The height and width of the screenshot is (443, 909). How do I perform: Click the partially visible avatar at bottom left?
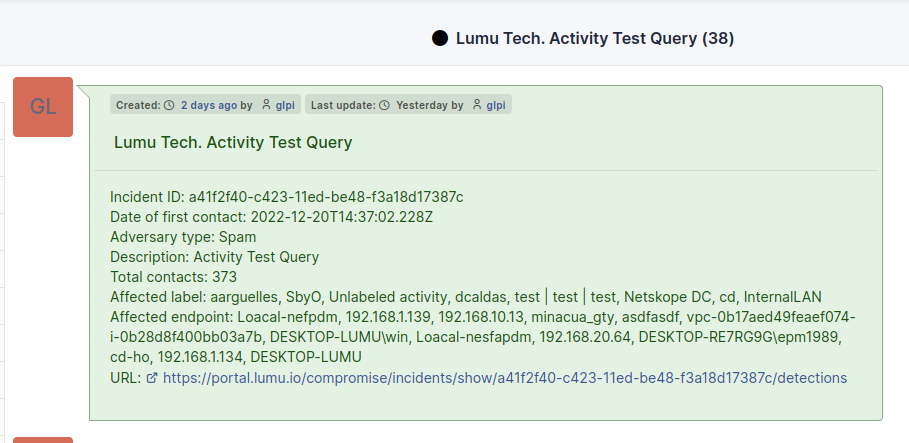(43, 439)
